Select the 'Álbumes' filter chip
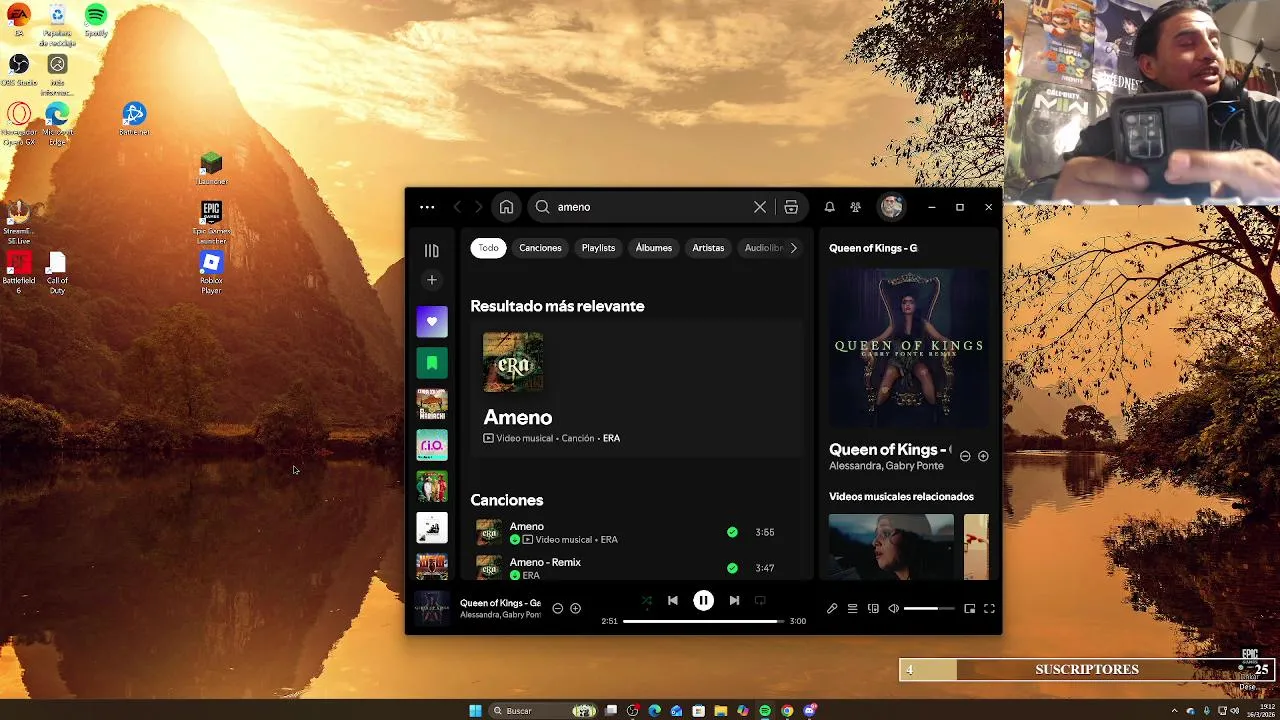The height and width of the screenshot is (720, 1280). (654, 248)
